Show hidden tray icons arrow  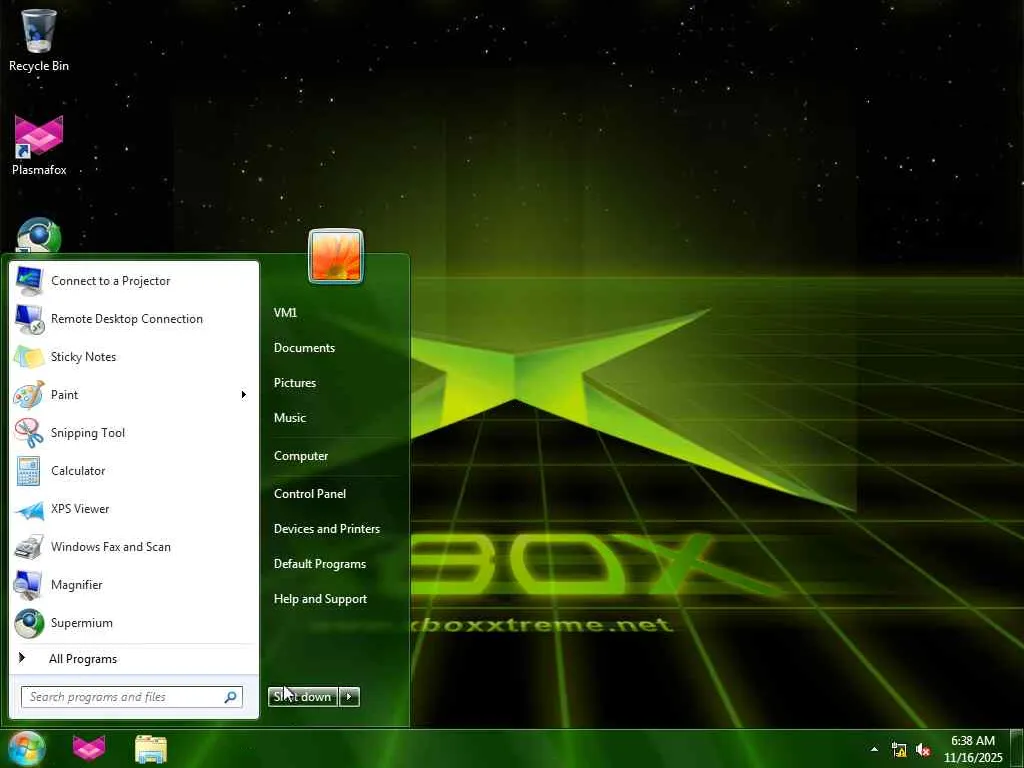(x=874, y=749)
